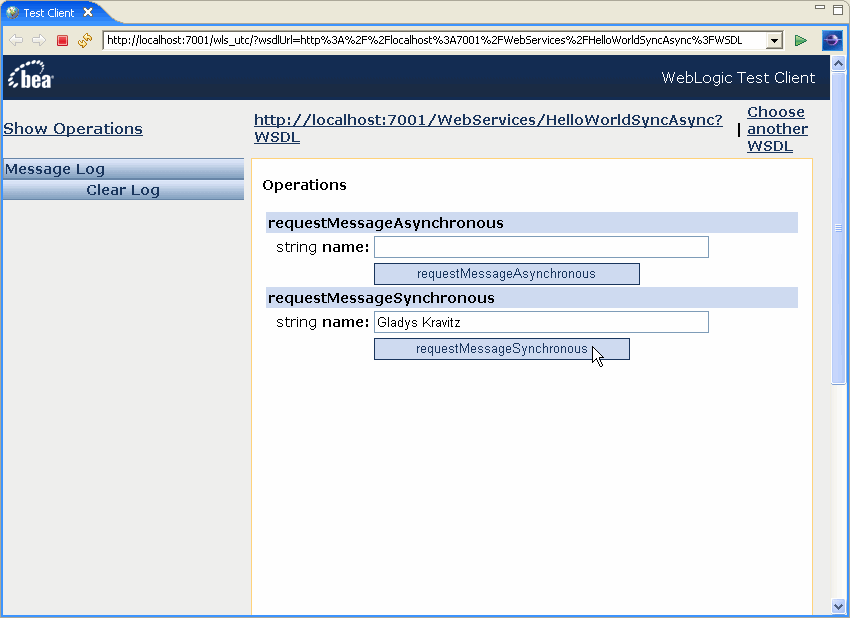Click the vertical scrollbar up arrow
Image resolution: width=850 pixels, height=618 pixels.
(838, 63)
